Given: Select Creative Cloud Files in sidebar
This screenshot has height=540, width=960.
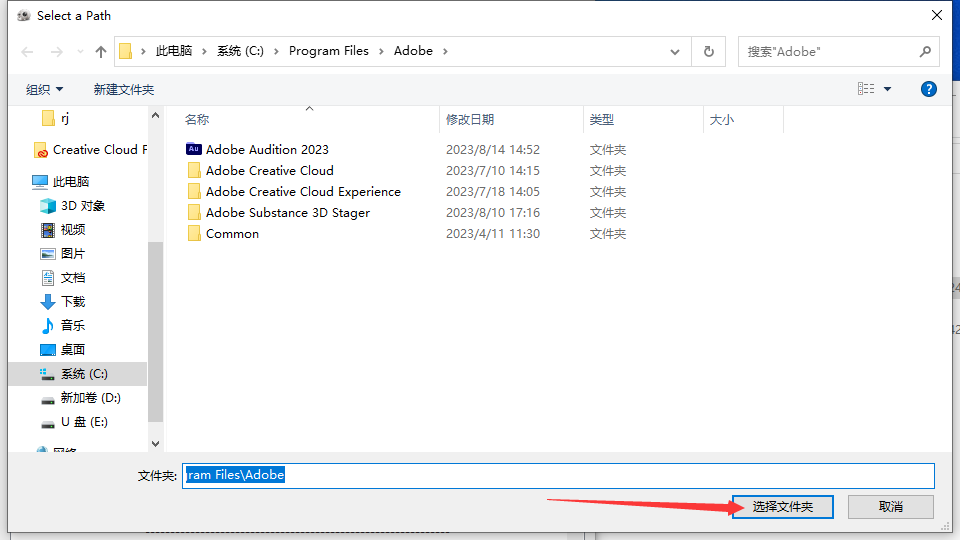Looking at the screenshot, I should tap(90, 150).
